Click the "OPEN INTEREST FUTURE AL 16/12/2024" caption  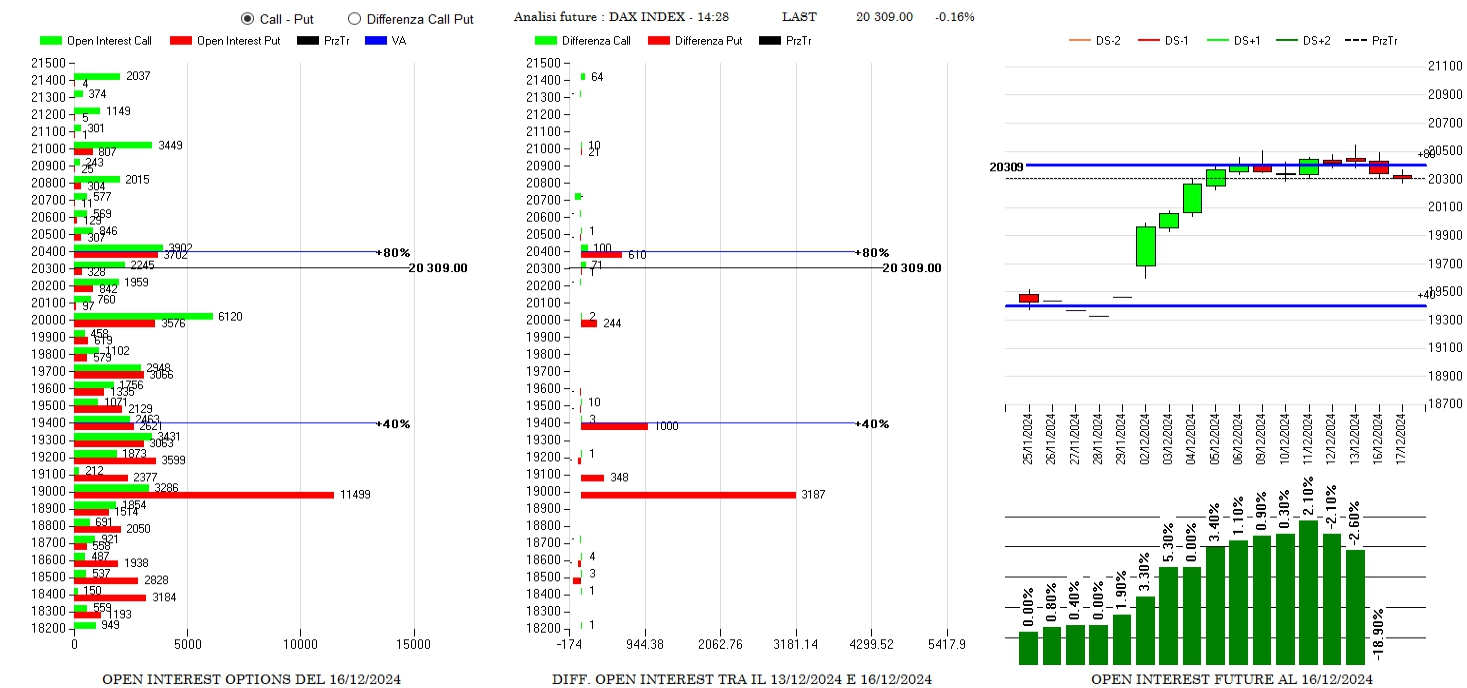[x=1232, y=680]
